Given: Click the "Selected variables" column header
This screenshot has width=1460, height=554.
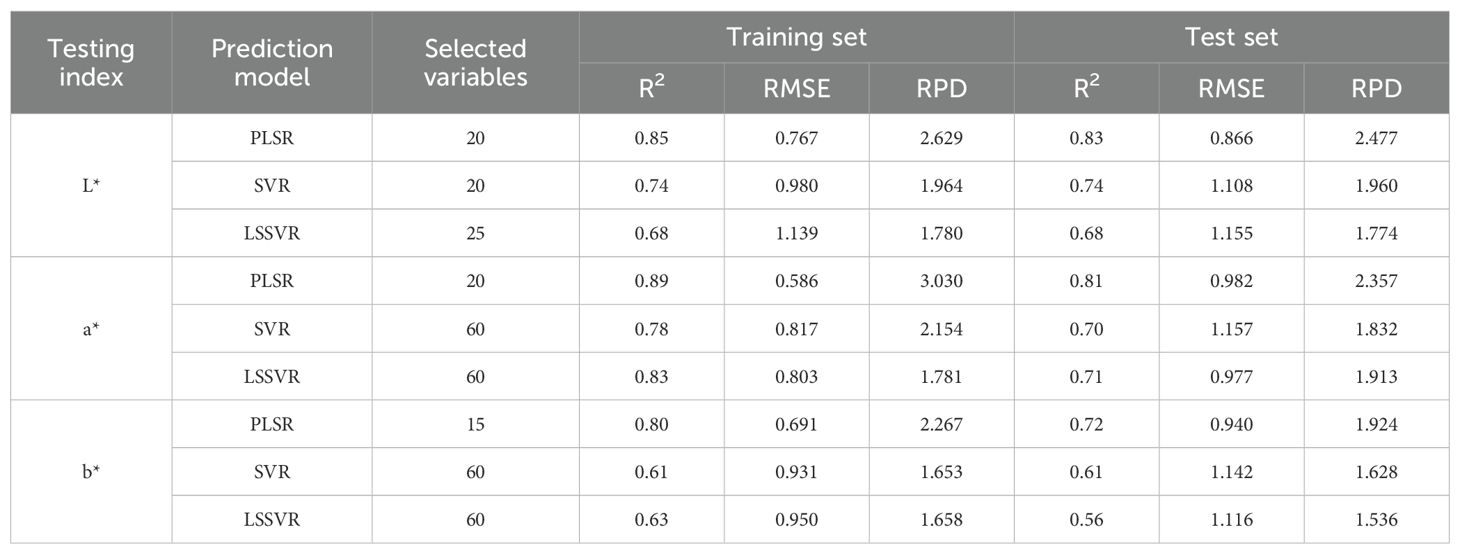Looking at the screenshot, I should click(475, 62).
